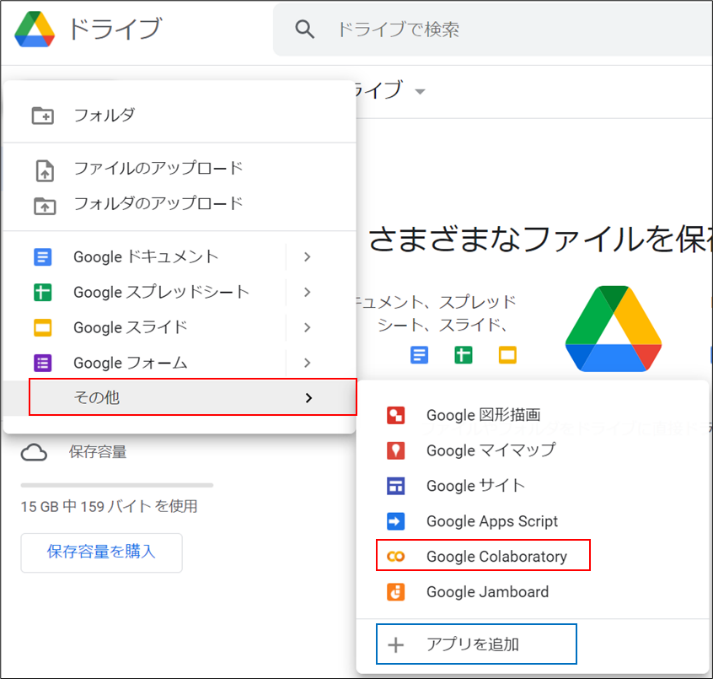713x679 pixels.
Task: Click the plus icon for アプリを追加
Action: coord(396,645)
